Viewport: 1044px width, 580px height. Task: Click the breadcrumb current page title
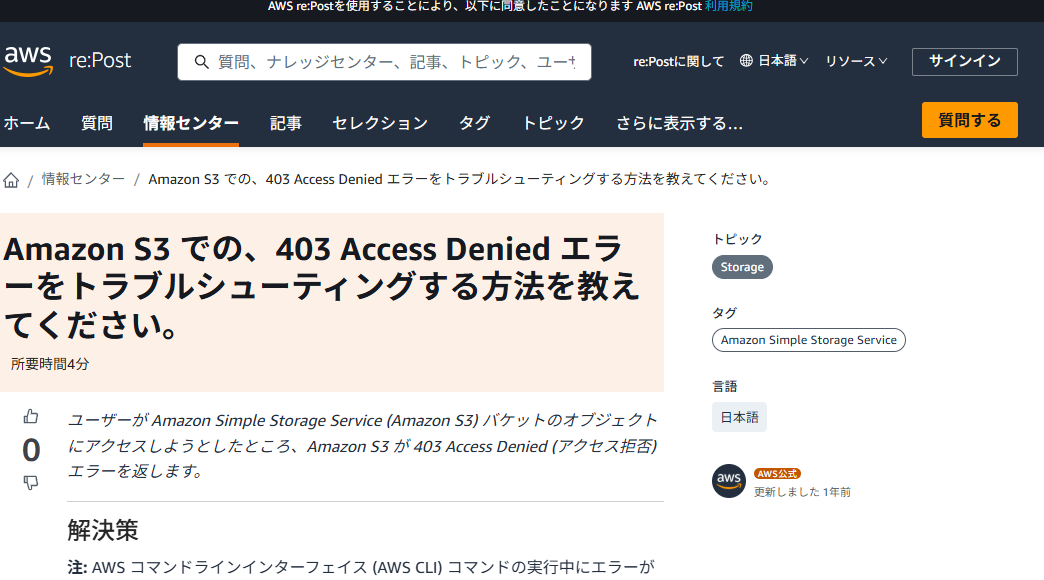(459, 179)
